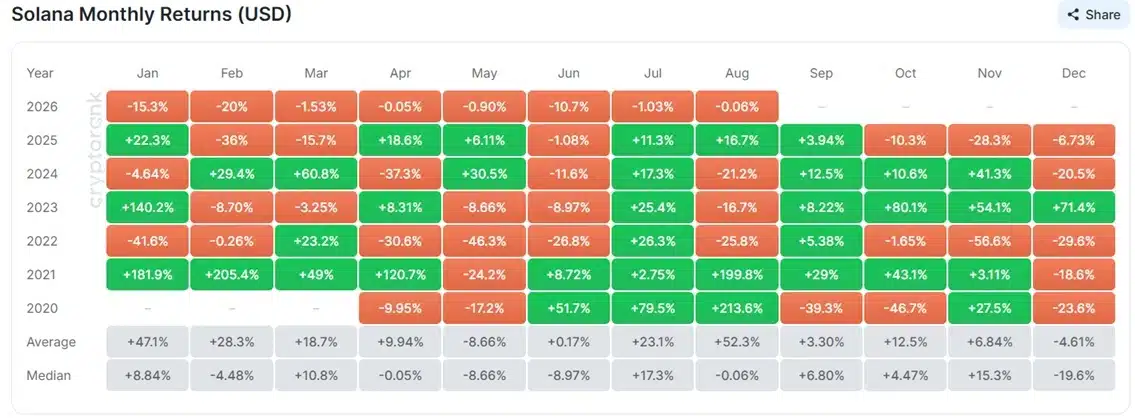Select the February 2021 +205.4% cell

coord(232,275)
